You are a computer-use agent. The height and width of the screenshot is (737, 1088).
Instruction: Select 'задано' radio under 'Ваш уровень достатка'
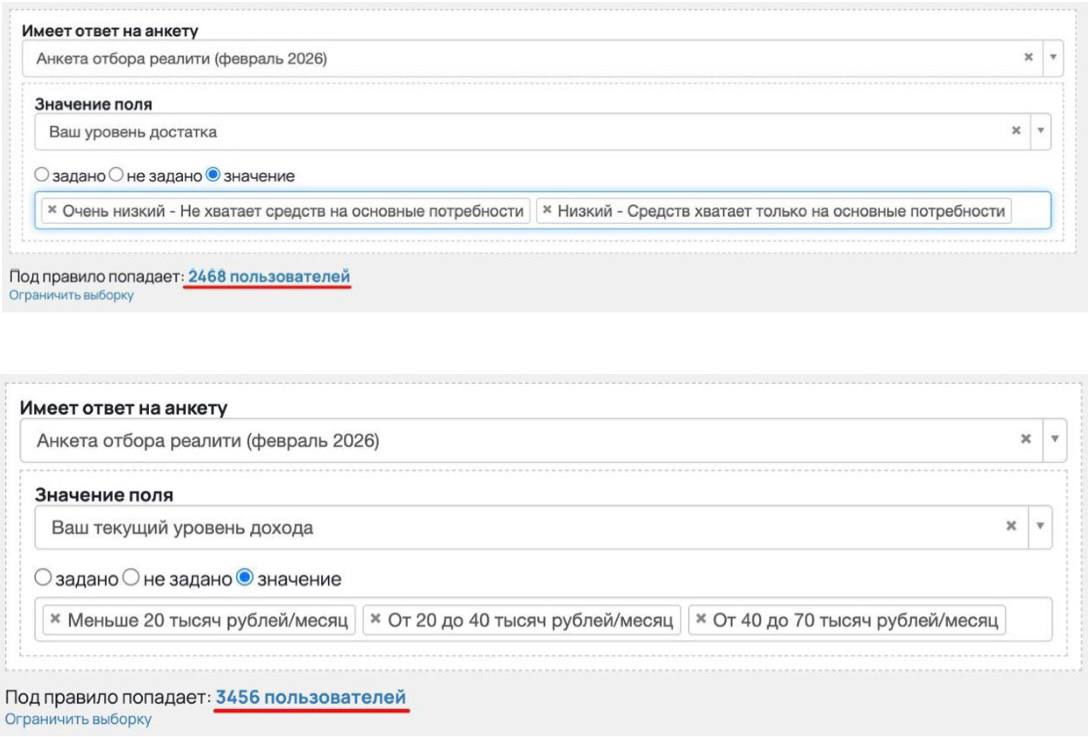coord(42,175)
